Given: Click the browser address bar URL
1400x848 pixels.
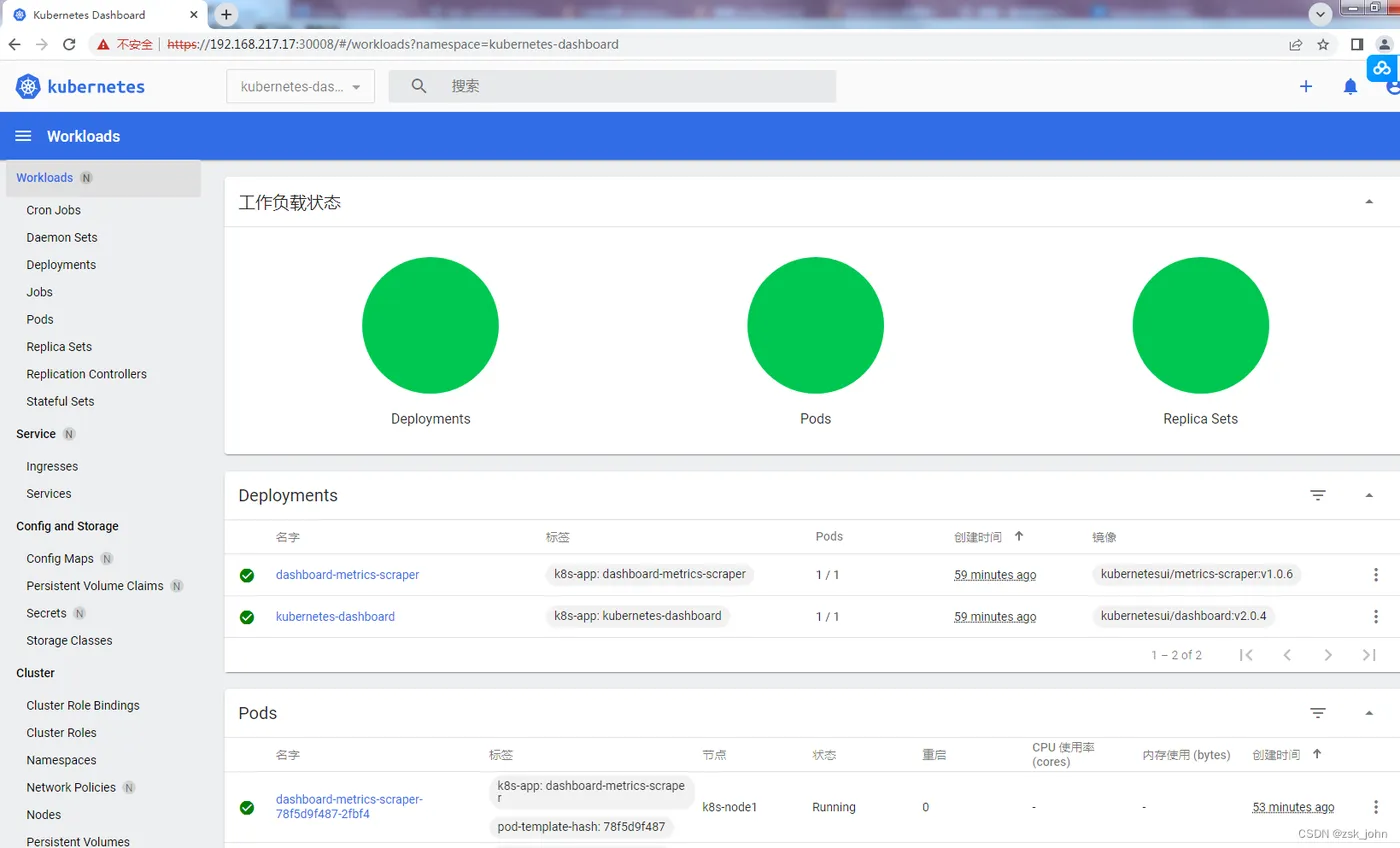Looking at the screenshot, I should [x=393, y=44].
